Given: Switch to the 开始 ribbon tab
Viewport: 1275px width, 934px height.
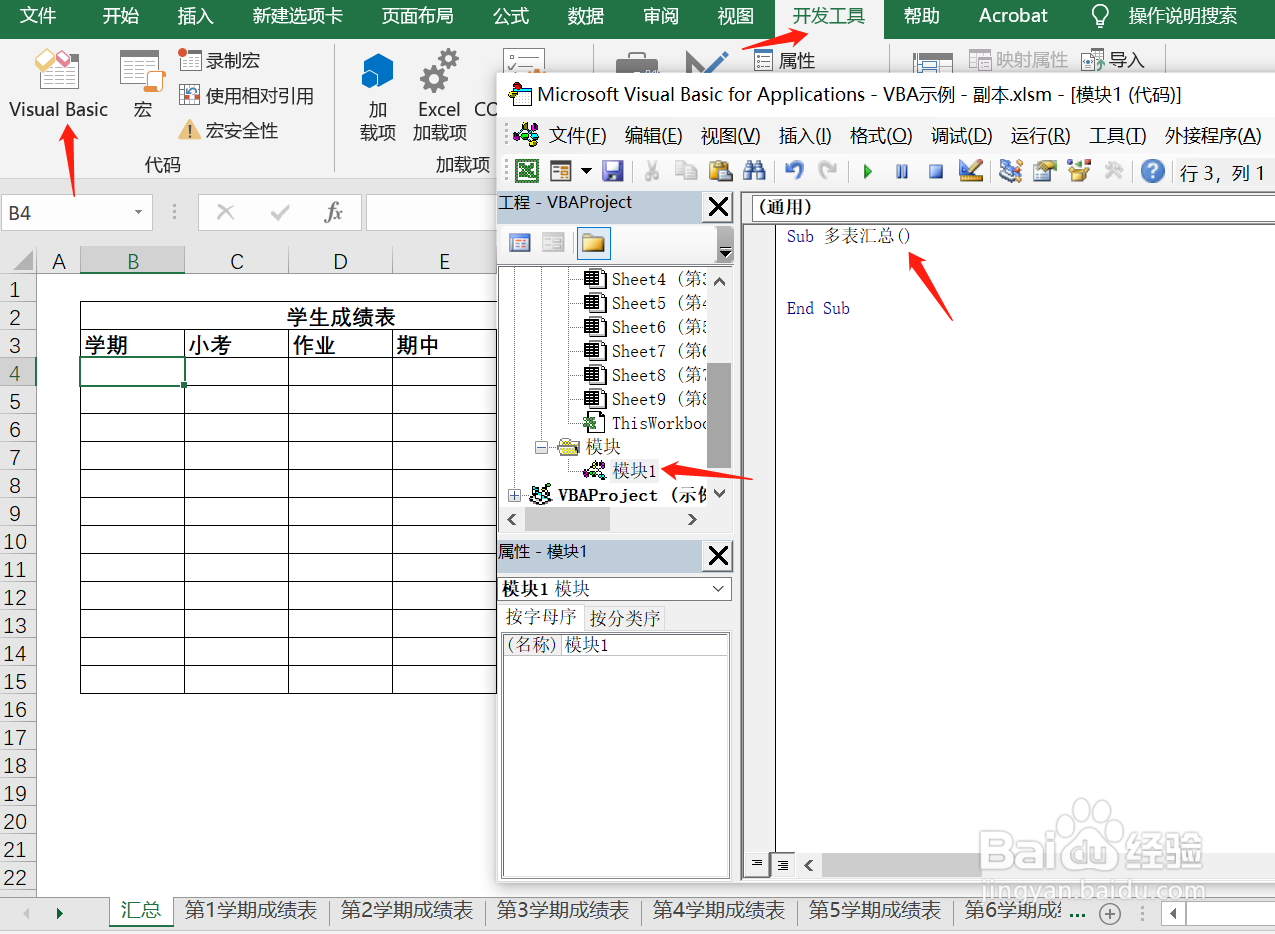Looking at the screenshot, I should 121,16.
